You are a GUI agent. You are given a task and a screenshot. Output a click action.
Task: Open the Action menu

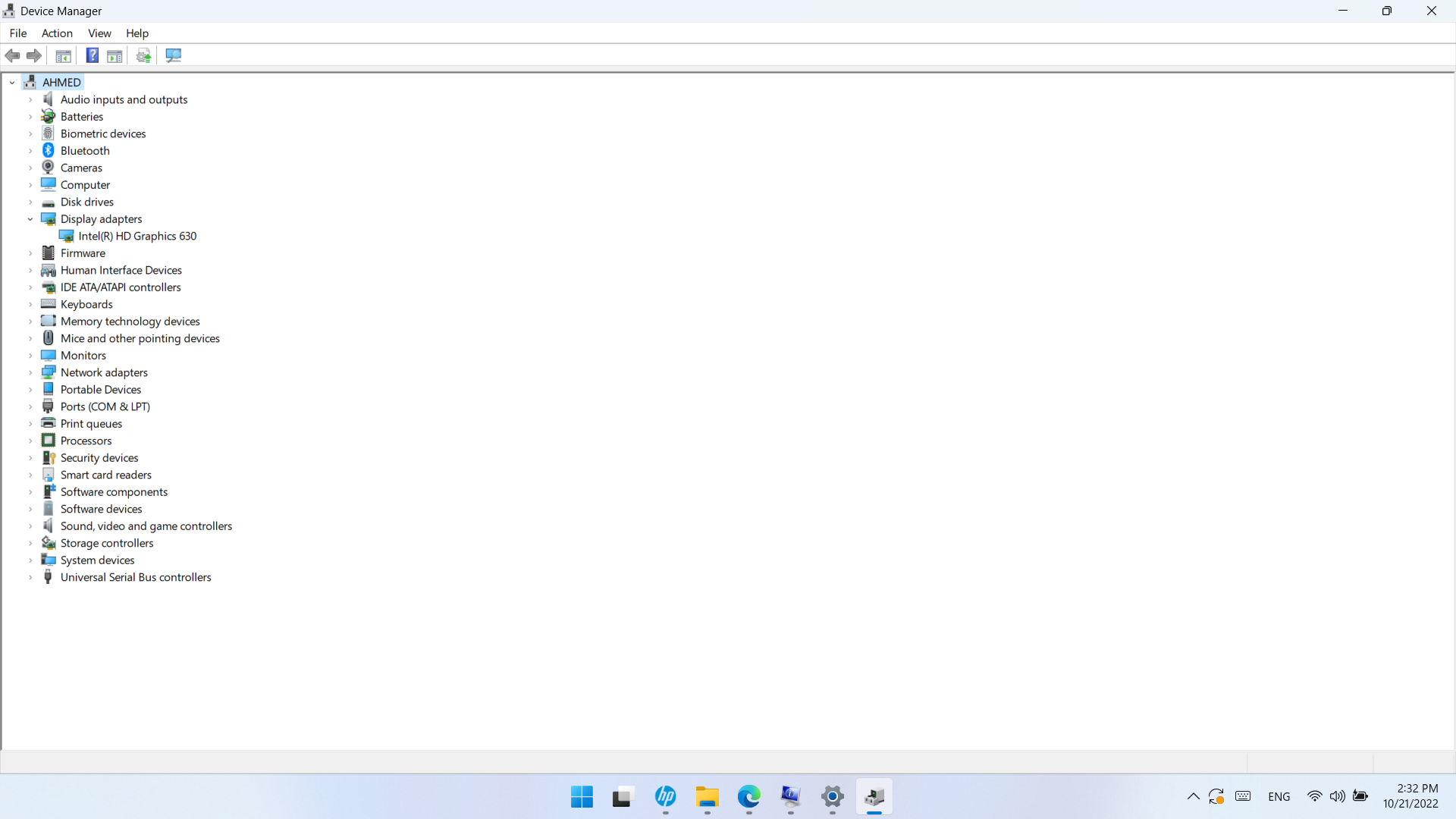click(x=57, y=33)
